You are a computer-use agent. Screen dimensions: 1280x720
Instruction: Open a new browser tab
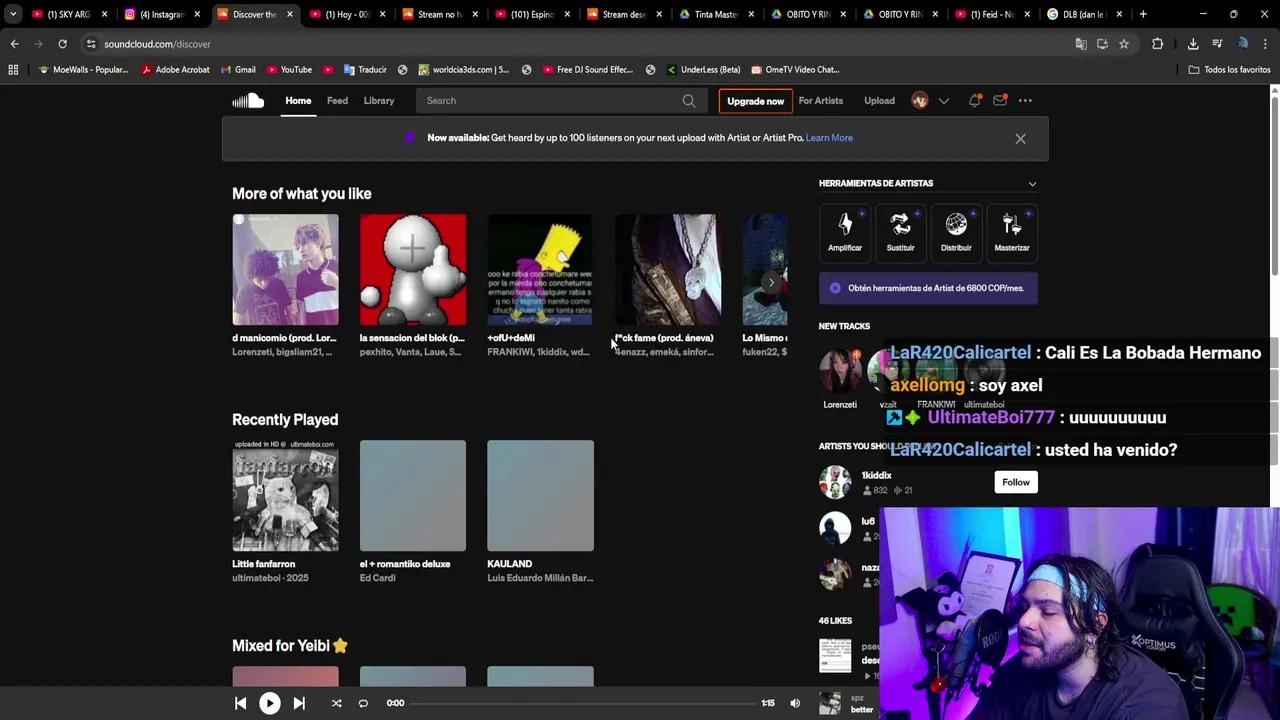coord(1143,14)
